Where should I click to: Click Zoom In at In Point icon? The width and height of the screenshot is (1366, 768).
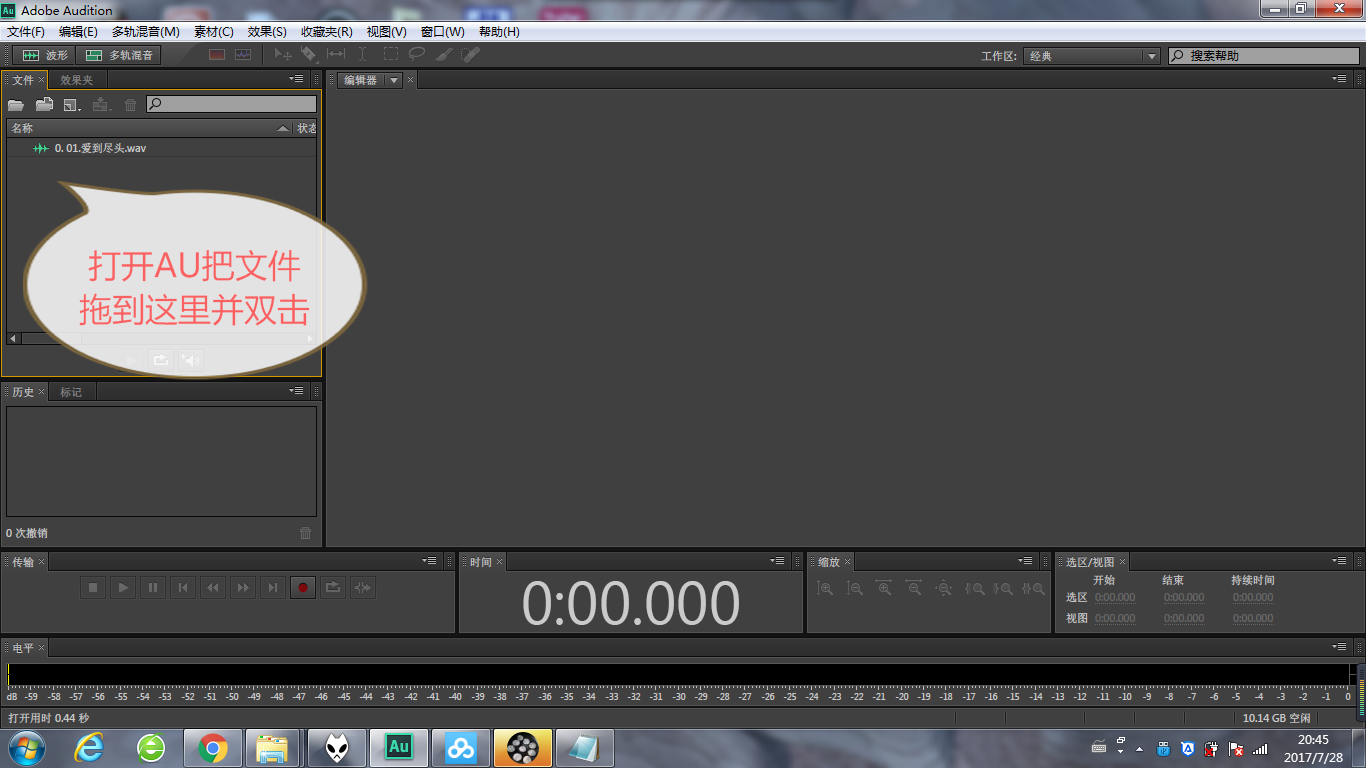(x=975, y=589)
